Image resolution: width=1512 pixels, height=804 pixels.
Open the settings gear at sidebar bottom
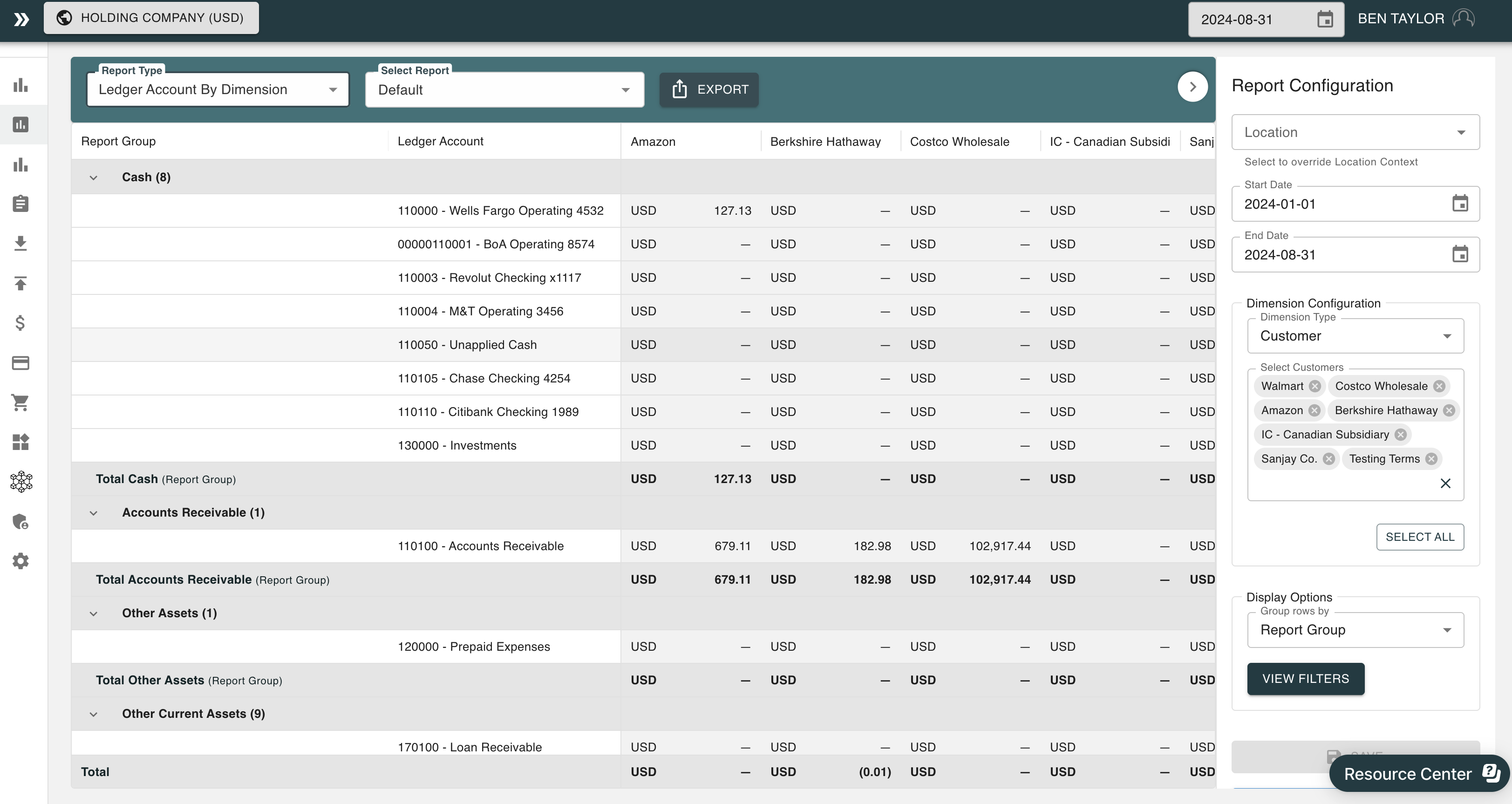(20, 561)
